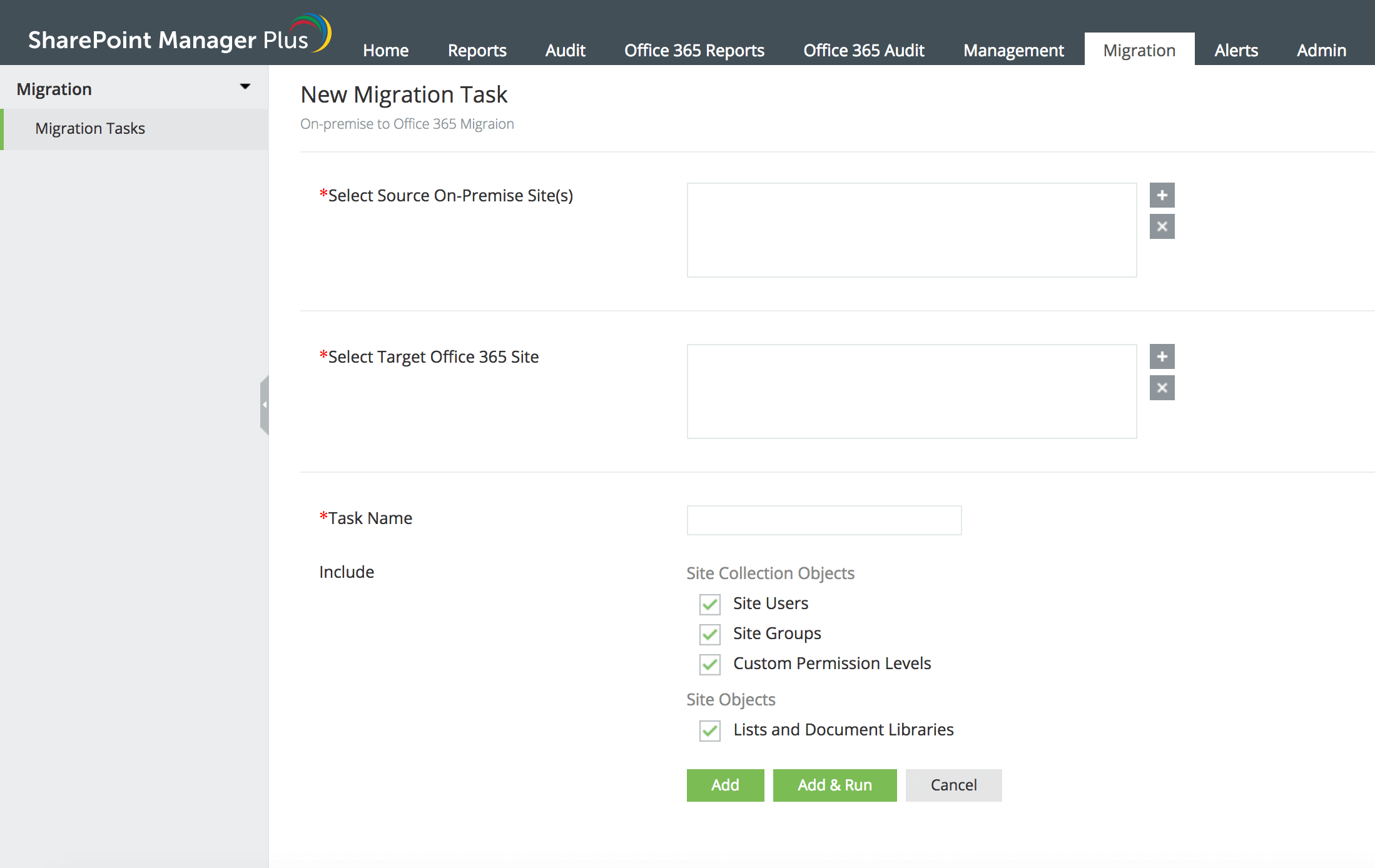
Task: Collapse the left sidebar panel handle
Action: tap(265, 405)
